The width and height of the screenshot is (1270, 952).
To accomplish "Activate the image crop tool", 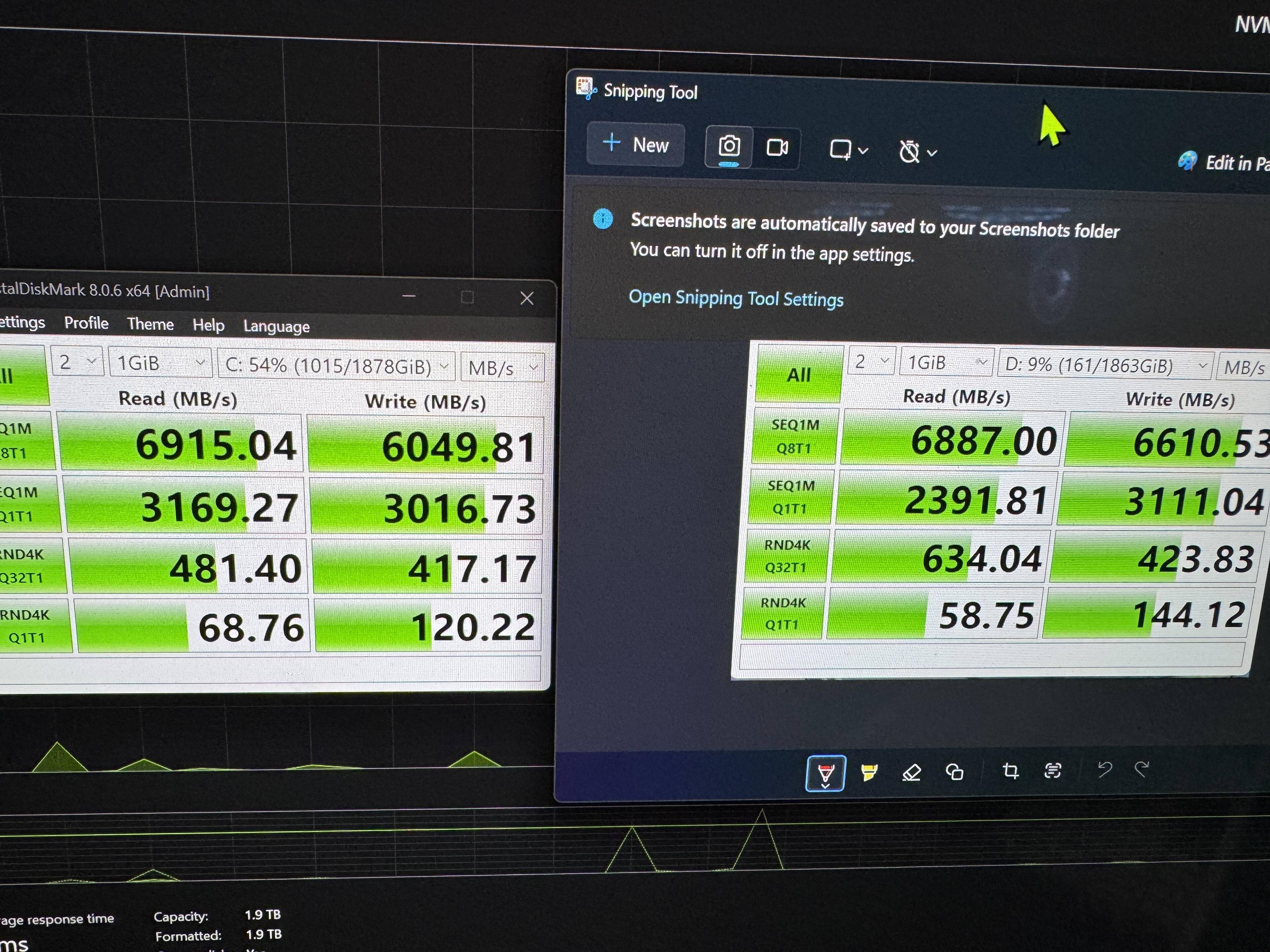I will click(x=1010, y=771).
